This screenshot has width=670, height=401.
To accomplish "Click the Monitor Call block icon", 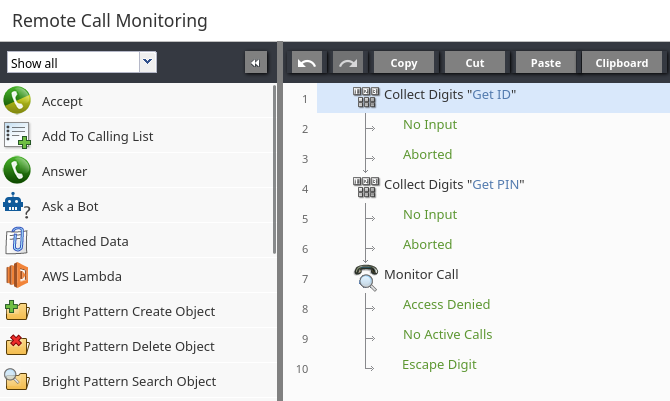I will pos(366,278).
